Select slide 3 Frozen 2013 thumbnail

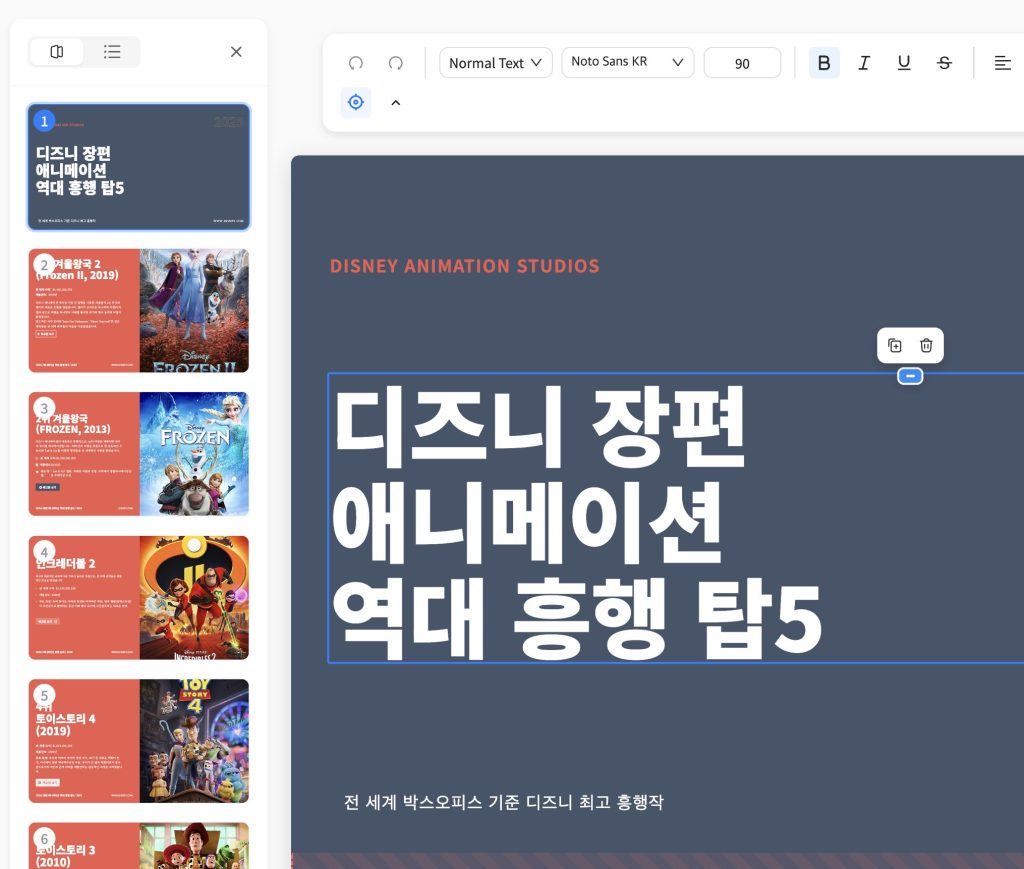coord(139,454)
